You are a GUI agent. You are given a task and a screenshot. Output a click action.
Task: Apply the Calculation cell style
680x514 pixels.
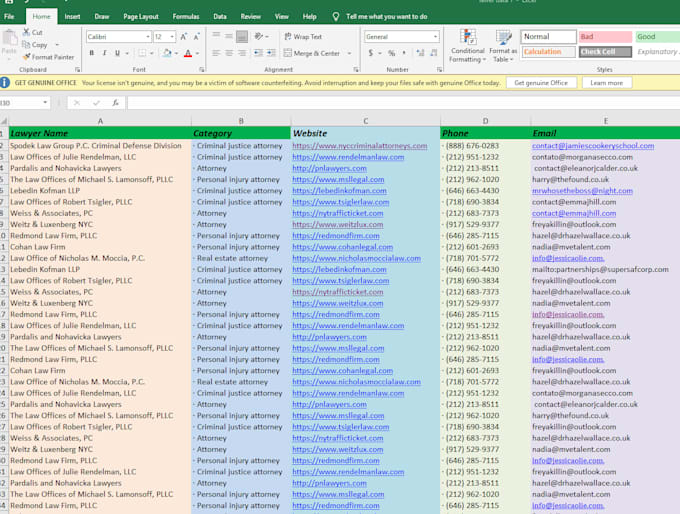point(549,52)
